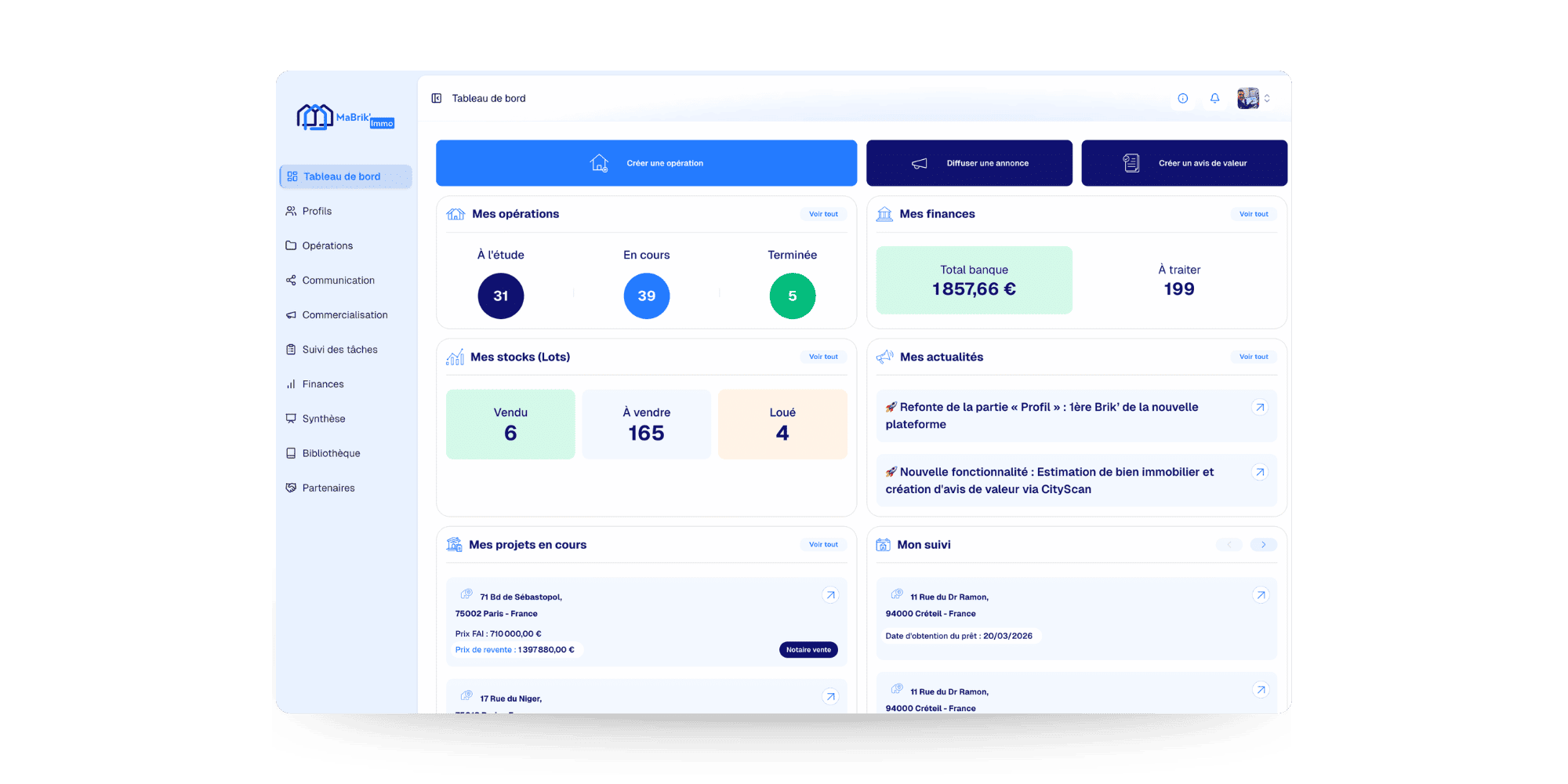Open arrow of first 11 Rue du Dr Ramon card
Image resolution: width=1568 pixels, height=784 pixels.
(x=1261, y=595)
